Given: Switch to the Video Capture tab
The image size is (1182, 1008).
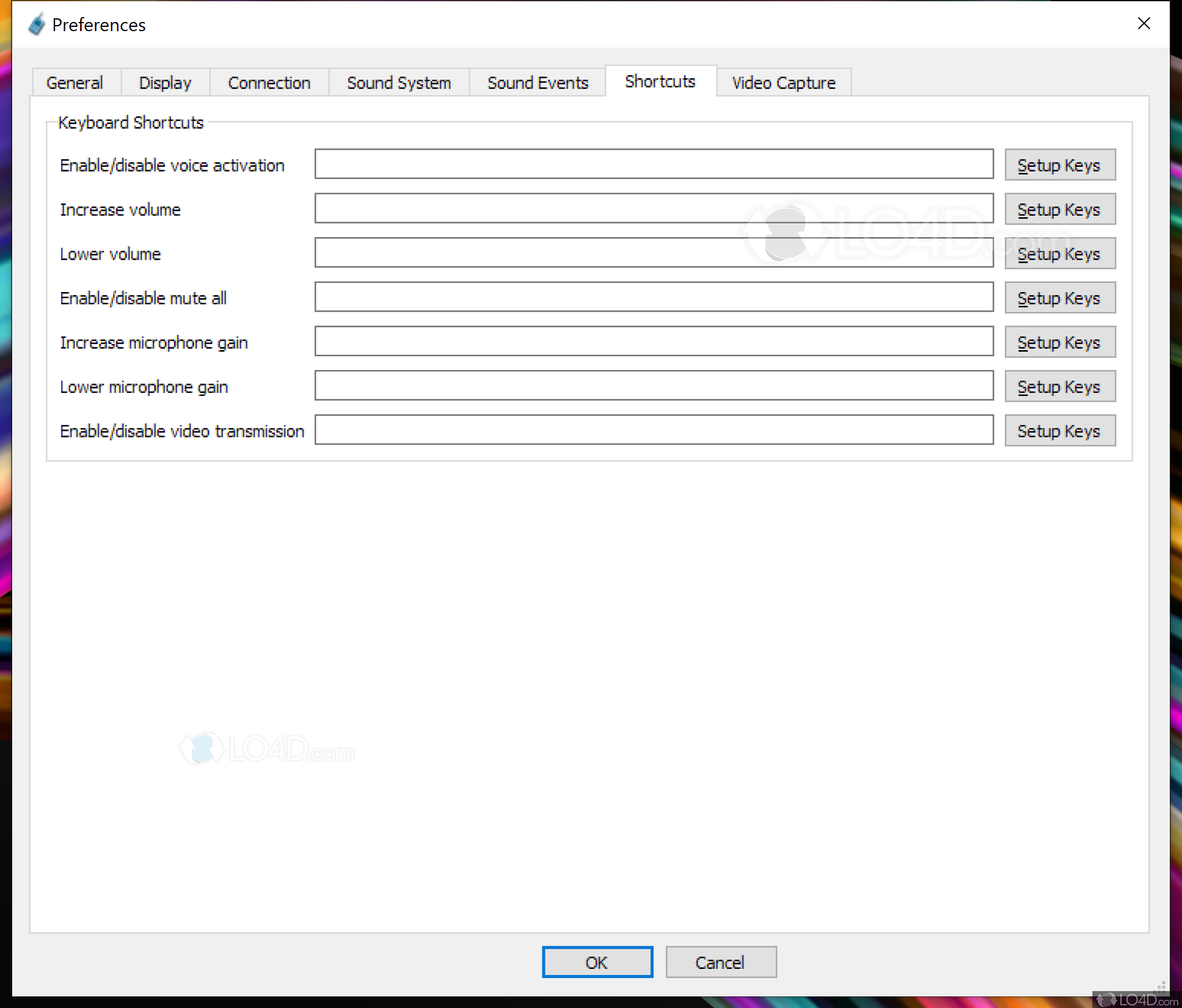Looking at the screenshot, I should tap(783, 82).
